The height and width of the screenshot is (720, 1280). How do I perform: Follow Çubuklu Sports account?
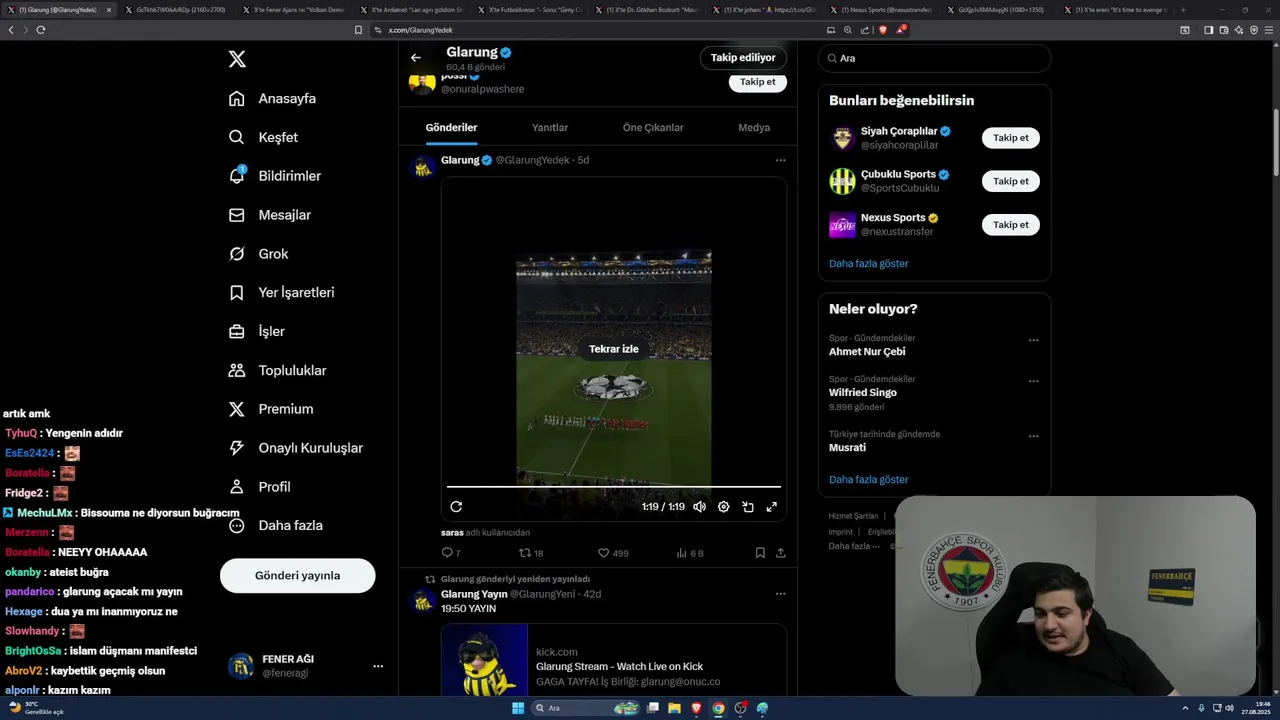pyautogui.click(x=1010, y=181)
